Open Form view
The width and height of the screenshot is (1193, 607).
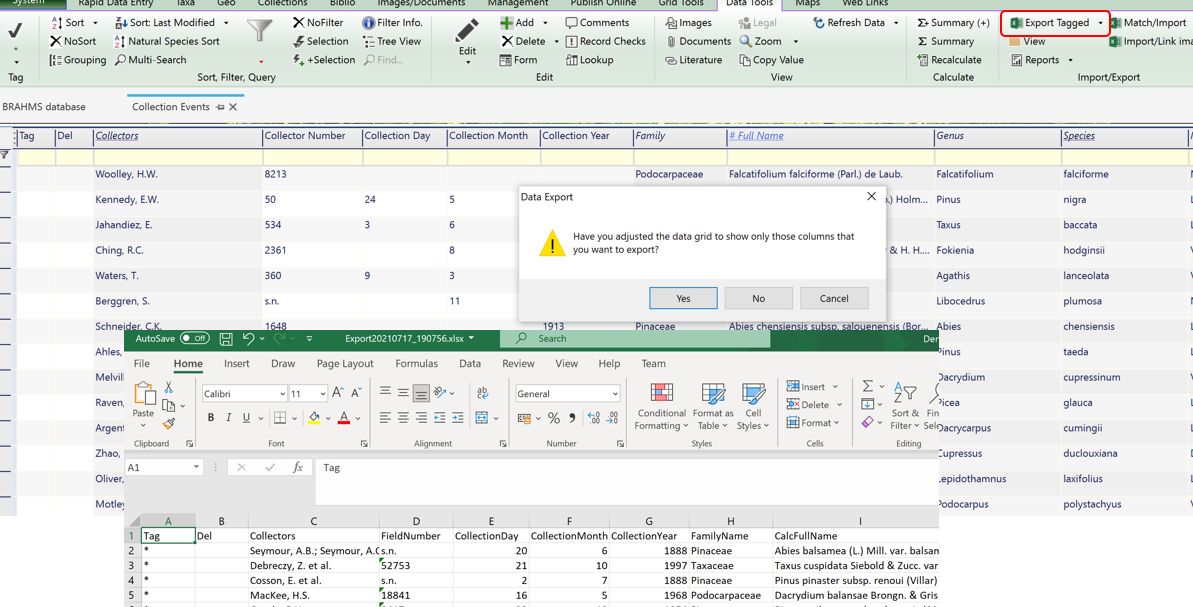point(518,59)
